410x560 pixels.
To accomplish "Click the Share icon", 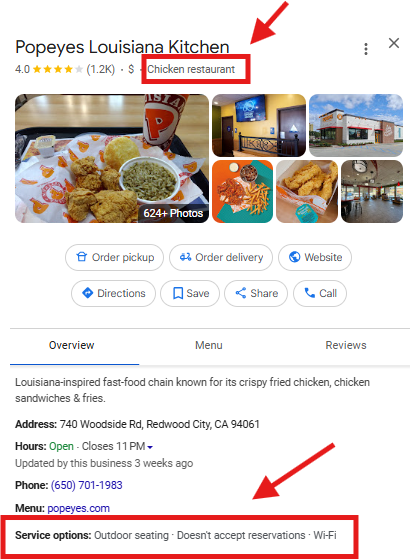I will point(241,293).
